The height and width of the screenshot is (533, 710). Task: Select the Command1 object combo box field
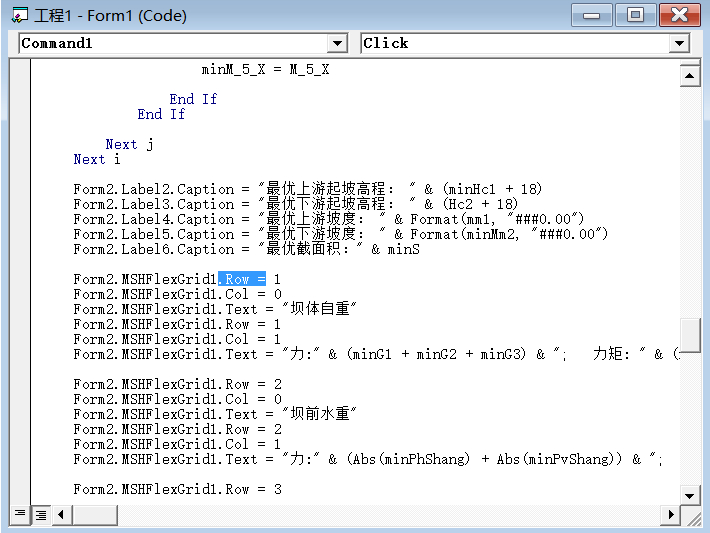[x=183, y=43]
